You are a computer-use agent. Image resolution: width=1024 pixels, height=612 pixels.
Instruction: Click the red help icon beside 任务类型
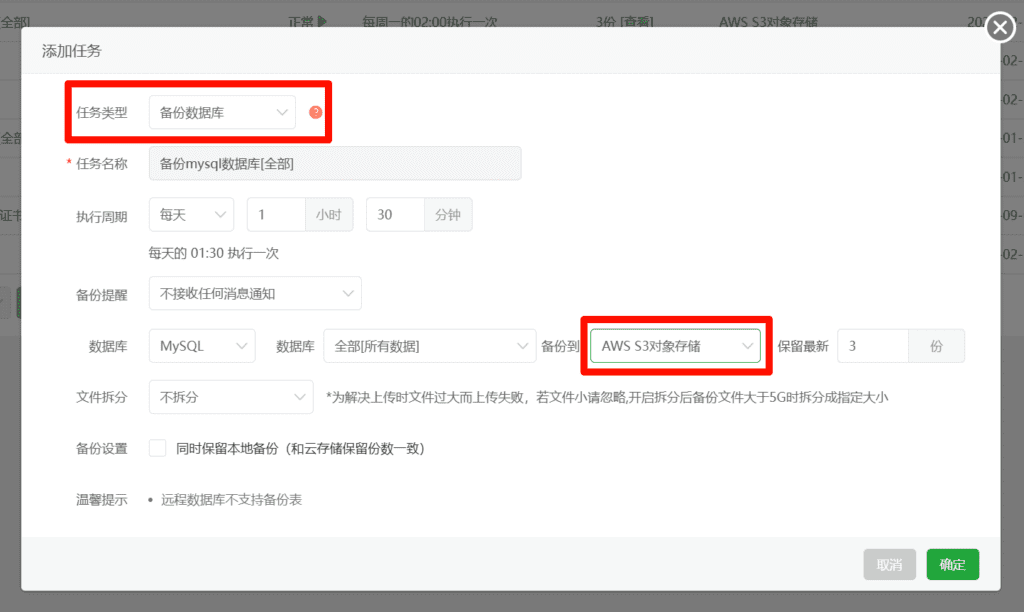click(316, 112)
